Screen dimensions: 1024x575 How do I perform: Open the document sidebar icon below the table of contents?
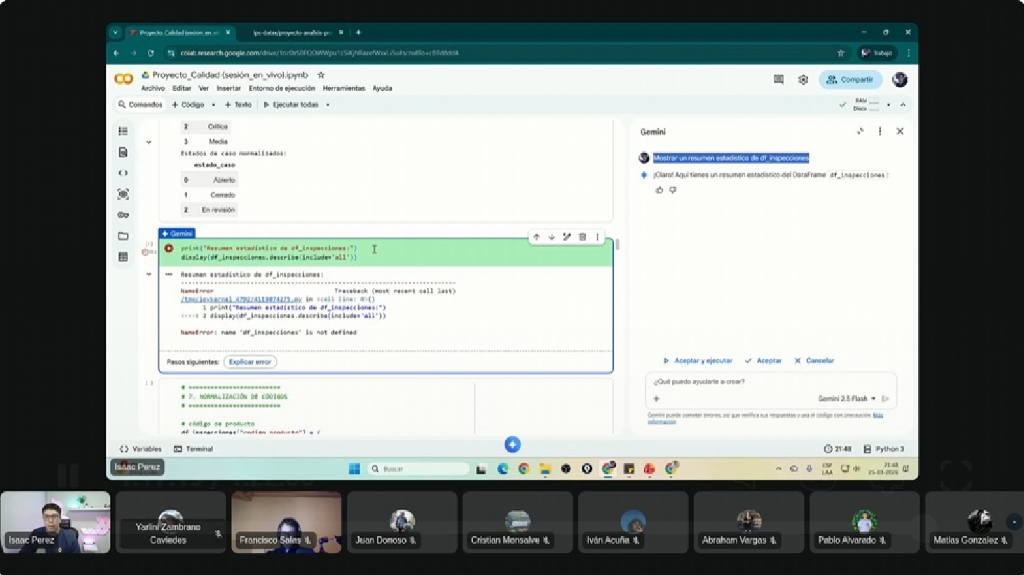[x=123, y=152]
